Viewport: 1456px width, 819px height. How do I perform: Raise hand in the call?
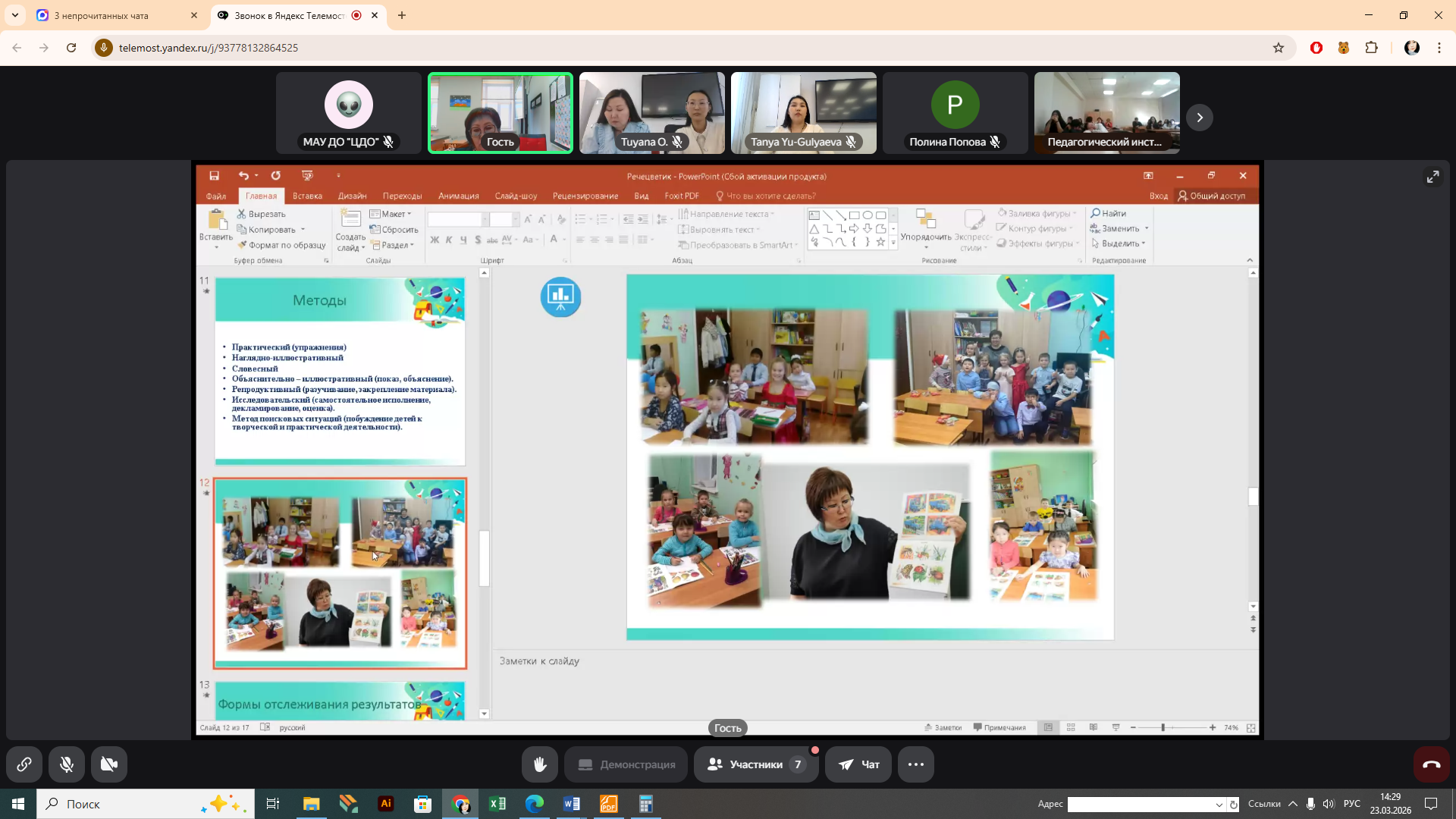[x=540, y=764]
